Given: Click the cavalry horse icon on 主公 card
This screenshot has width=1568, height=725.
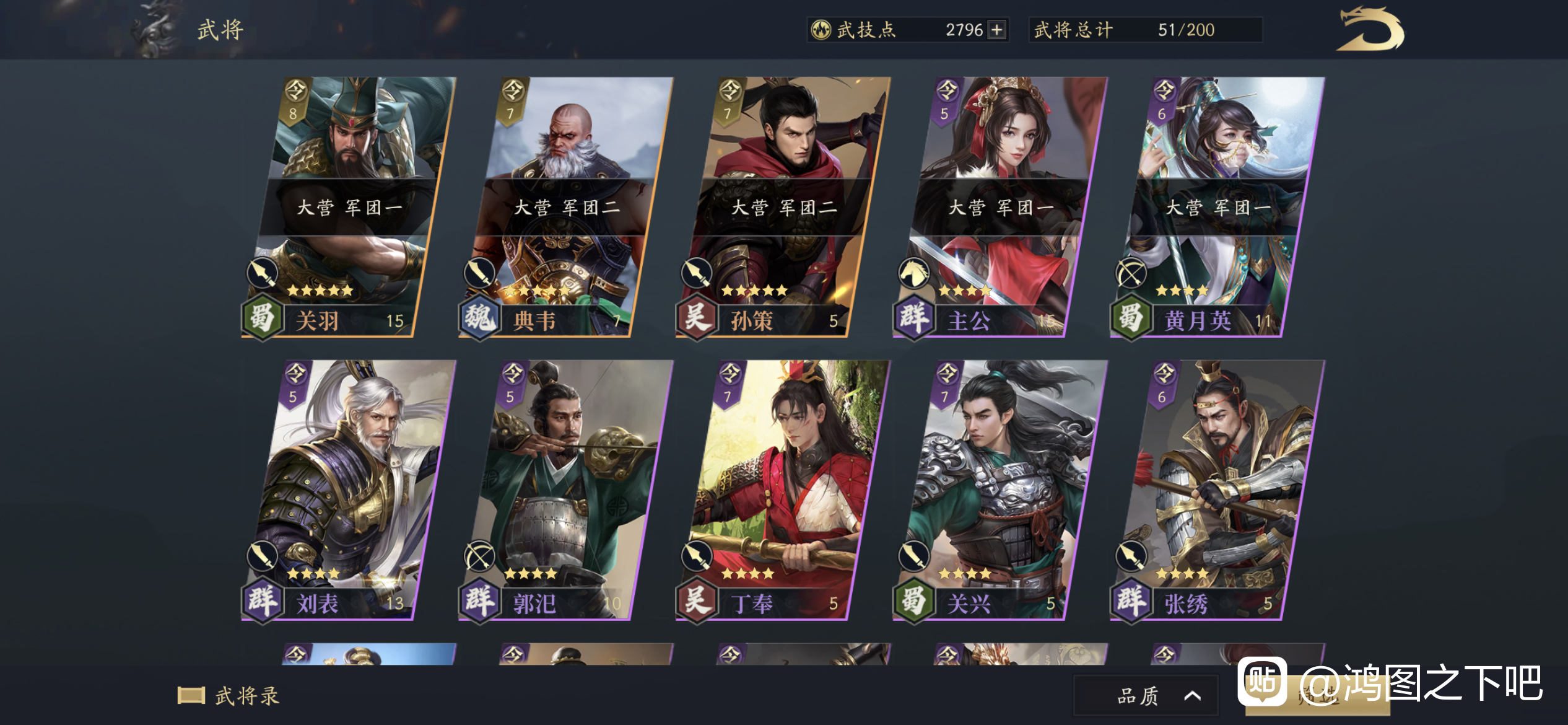Looking at the screenshot, I should coord(914,273).
